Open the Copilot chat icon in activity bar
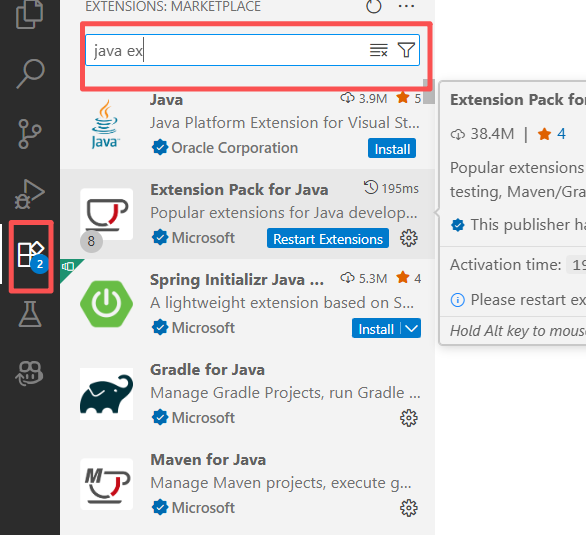The image size is (586, 535). (30, 373)
